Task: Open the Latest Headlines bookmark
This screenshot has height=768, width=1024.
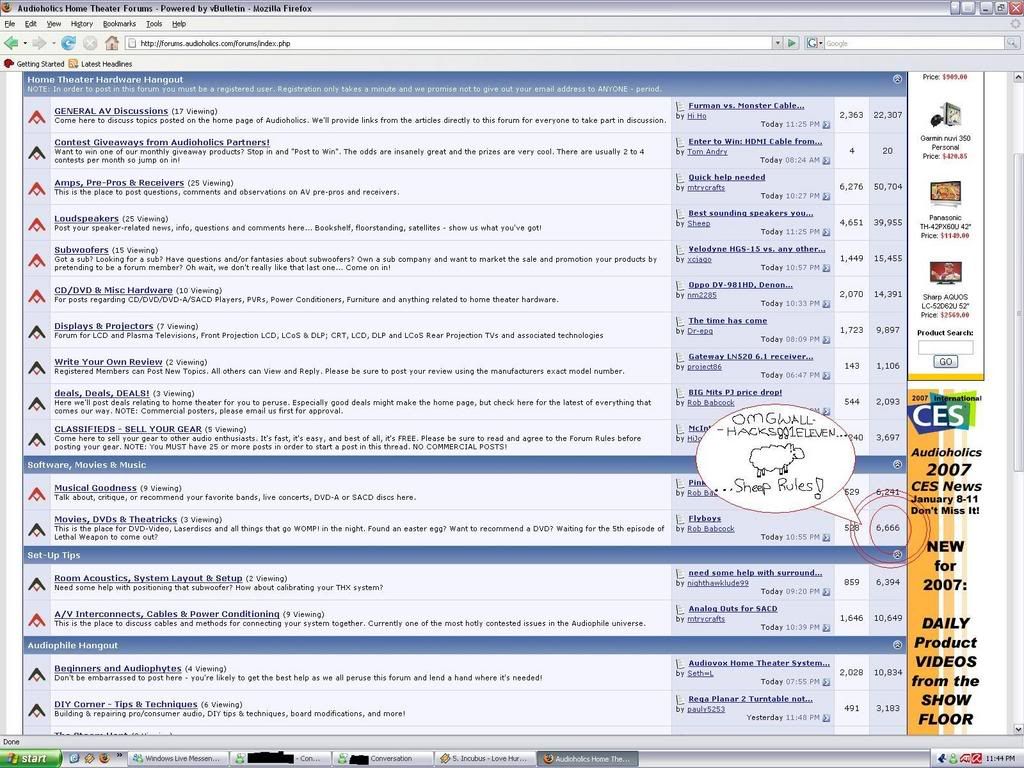Action: (x=101, y=64)
